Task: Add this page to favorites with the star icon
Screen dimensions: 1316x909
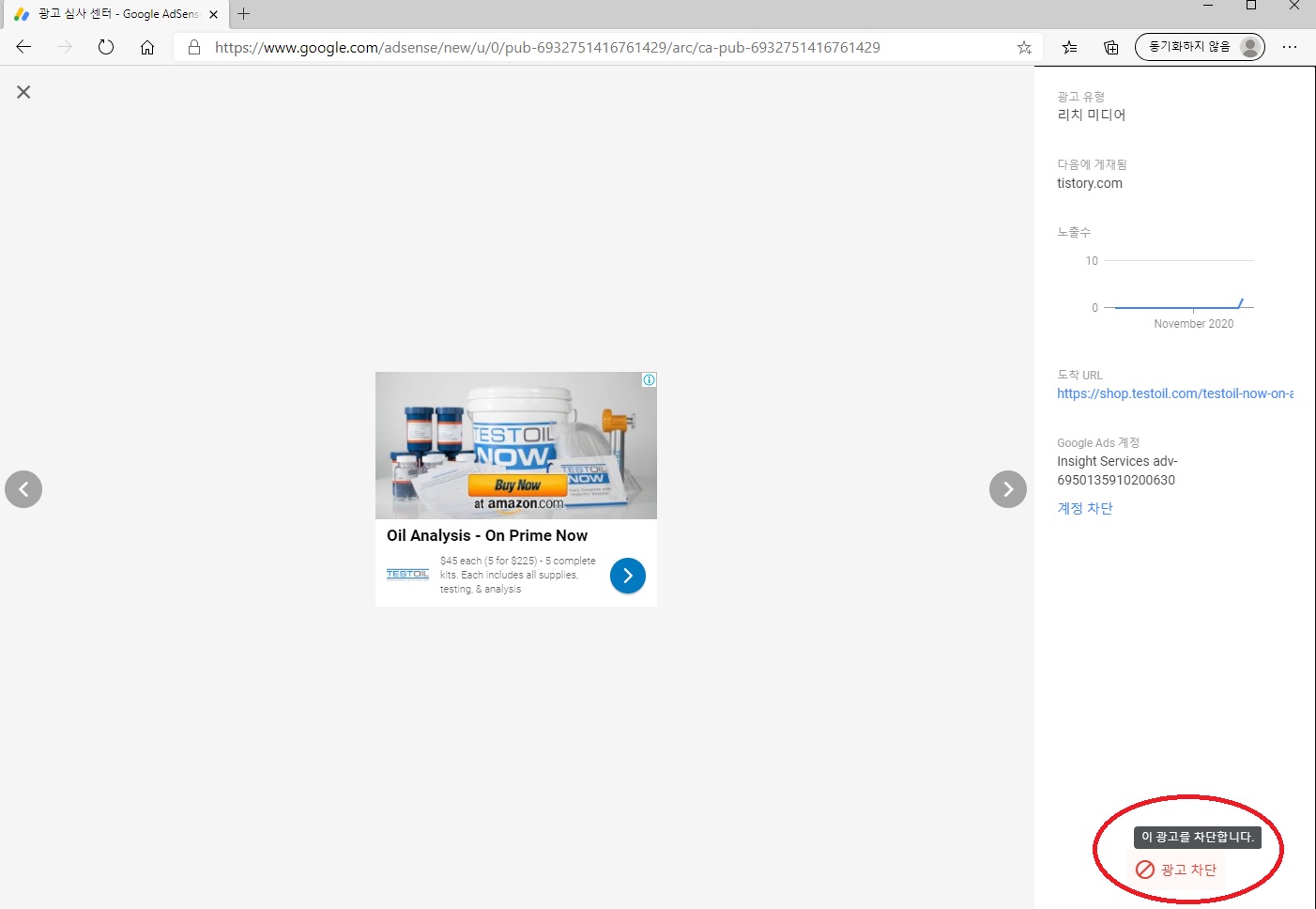Action: [x=1024, y=47]
